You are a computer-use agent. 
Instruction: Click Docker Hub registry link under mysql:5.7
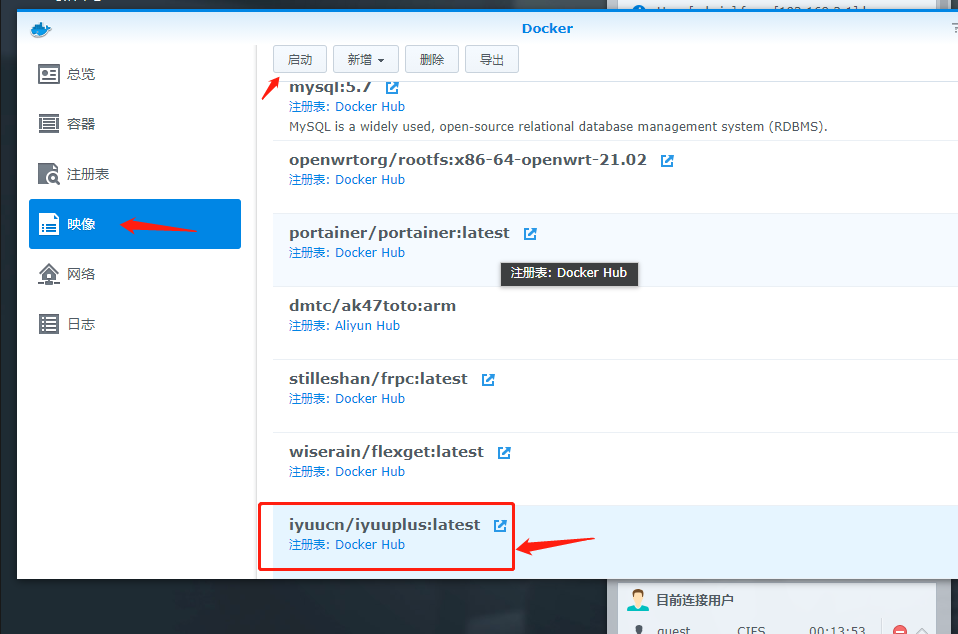[370, 106]
